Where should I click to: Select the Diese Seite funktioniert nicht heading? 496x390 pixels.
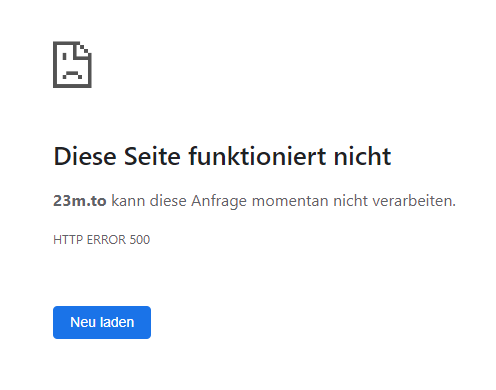coord(222,156)
